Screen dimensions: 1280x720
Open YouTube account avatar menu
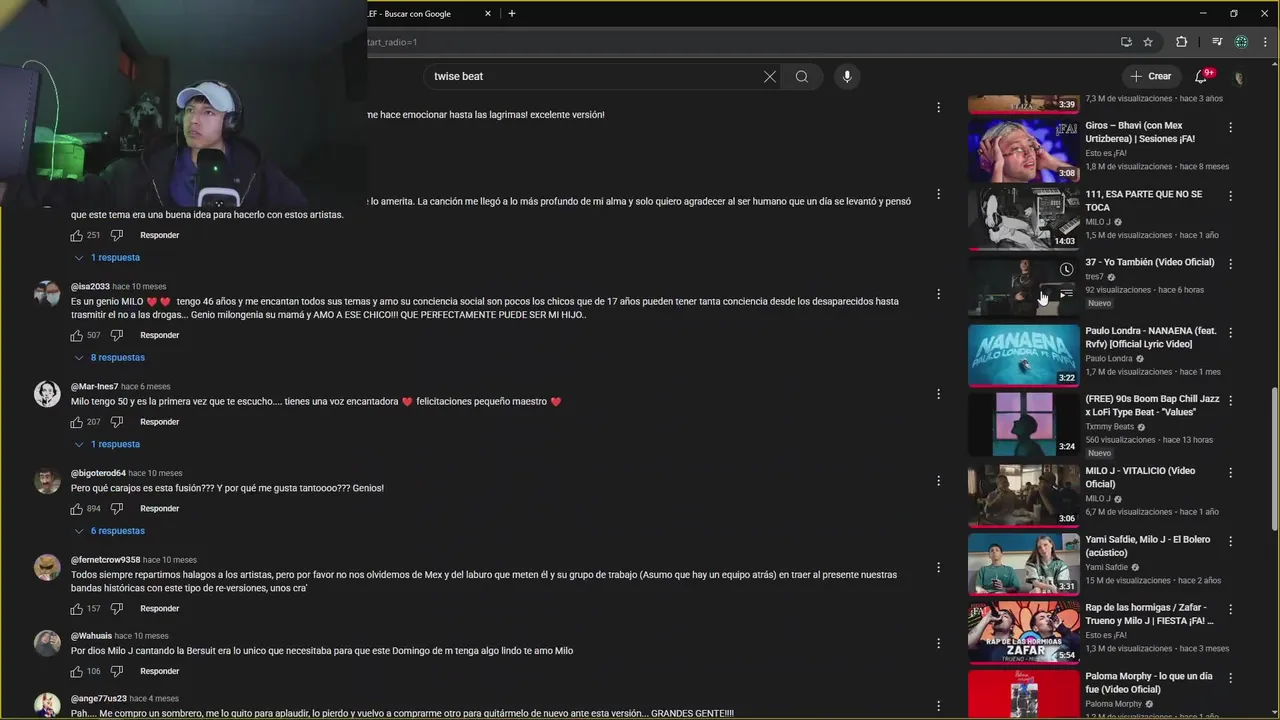1239,77
